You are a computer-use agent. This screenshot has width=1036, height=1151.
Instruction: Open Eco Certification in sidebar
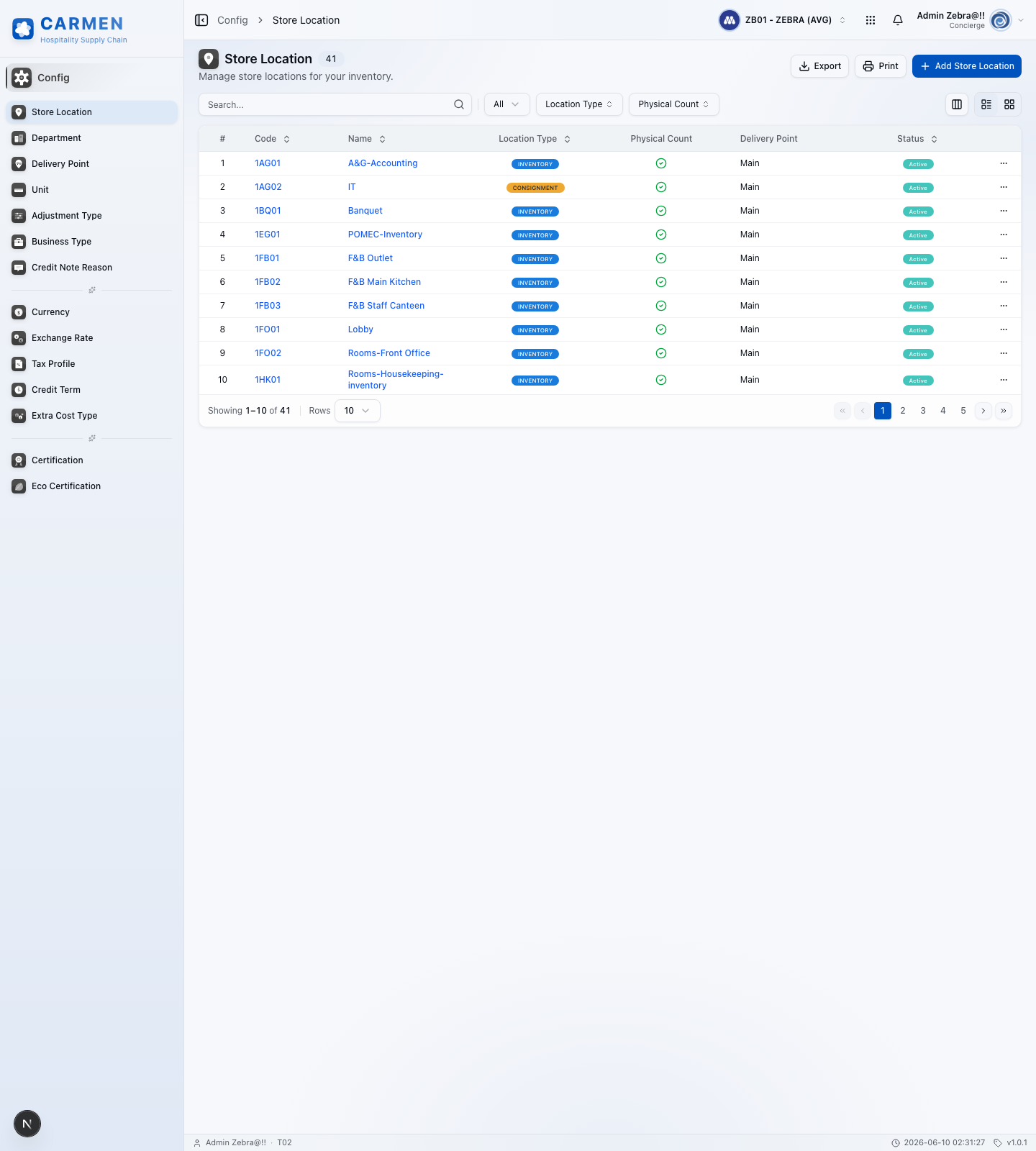point(92,486)
